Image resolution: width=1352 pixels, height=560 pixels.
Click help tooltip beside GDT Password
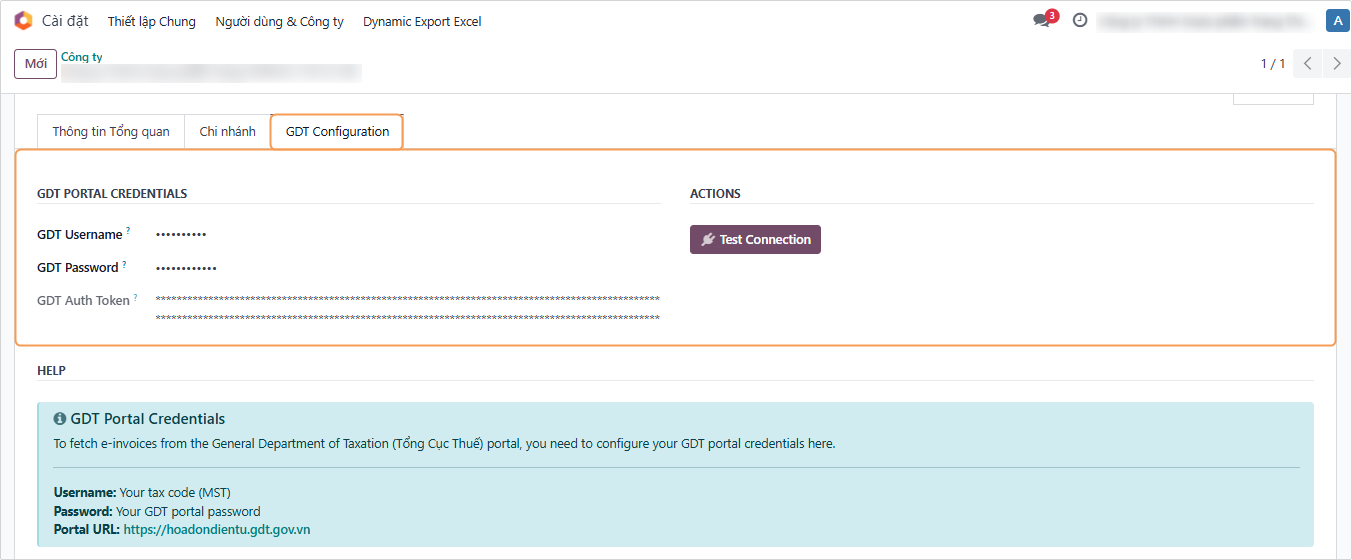[x=125, y=264]
